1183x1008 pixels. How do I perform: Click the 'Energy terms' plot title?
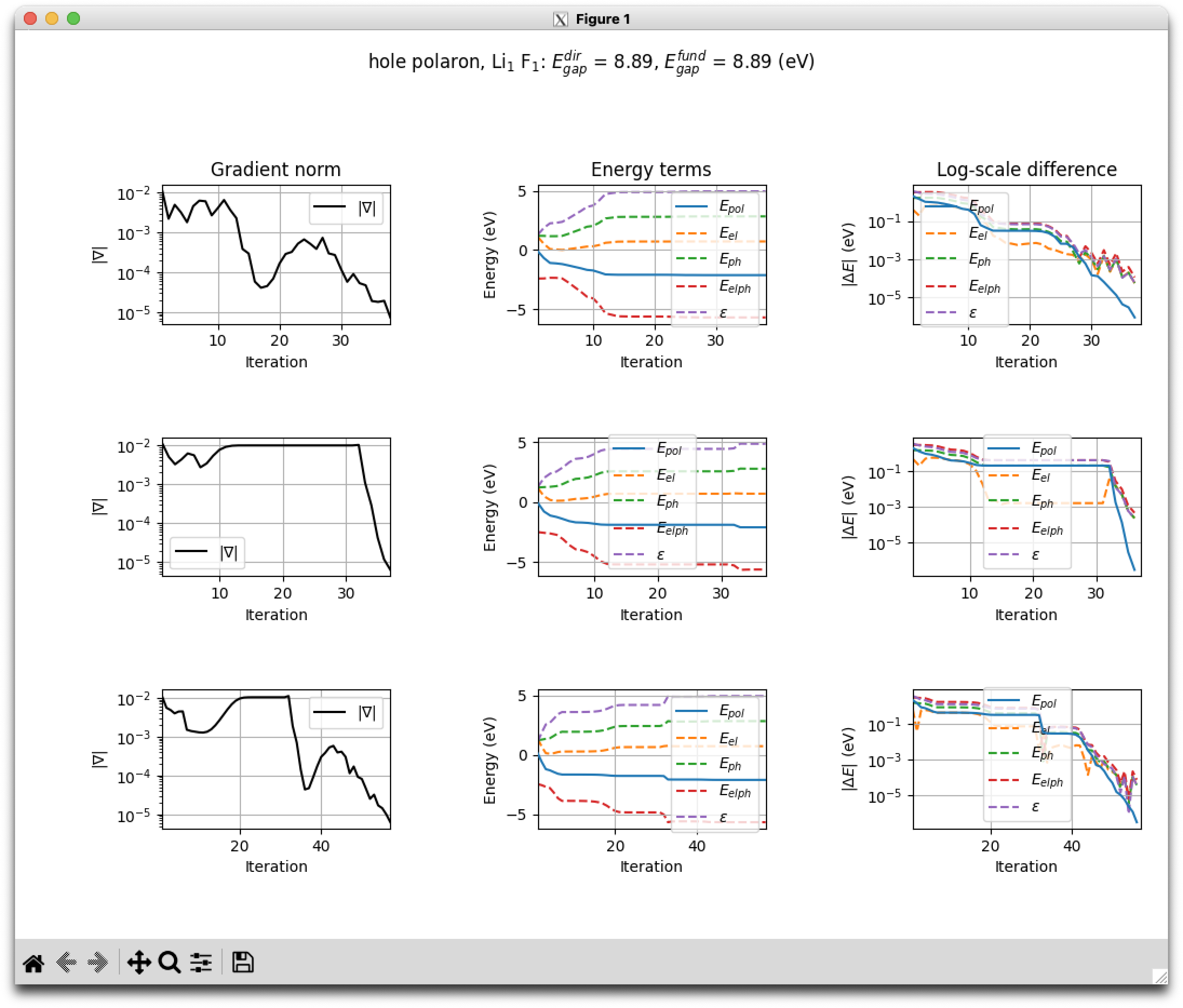click(x=651, y=170)
